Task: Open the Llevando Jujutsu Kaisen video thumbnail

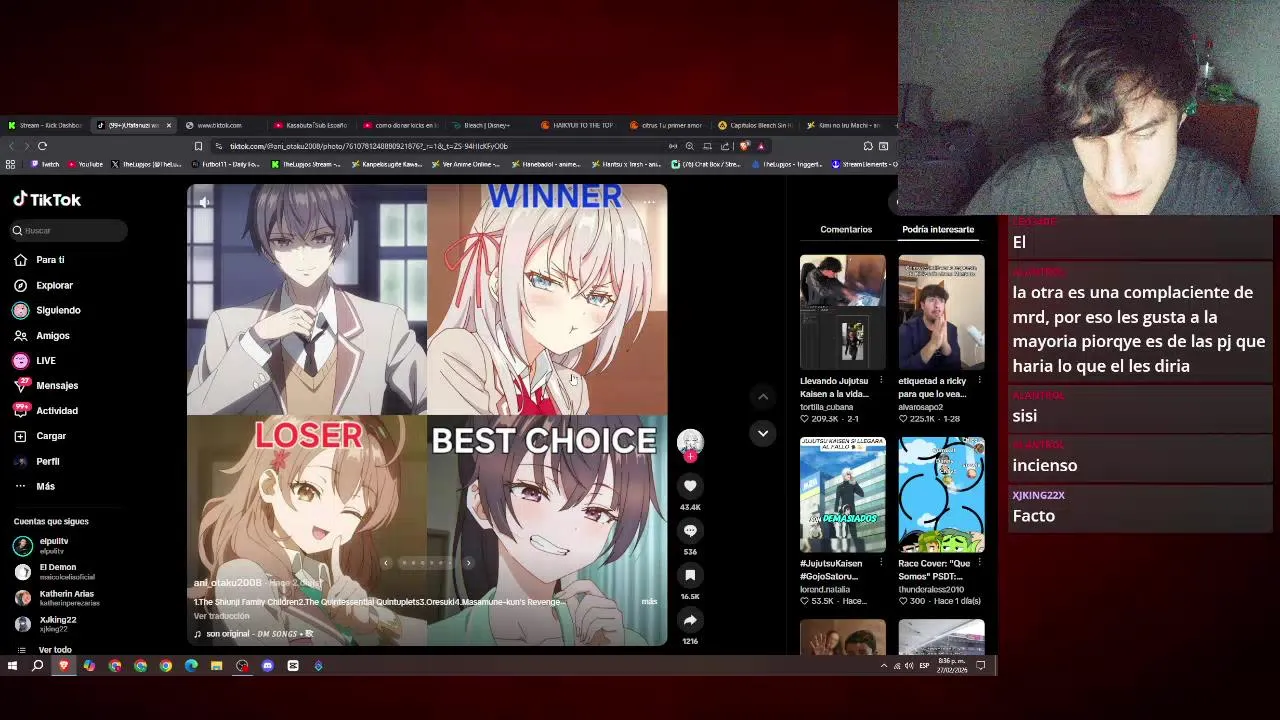Action: click(842, 312)
